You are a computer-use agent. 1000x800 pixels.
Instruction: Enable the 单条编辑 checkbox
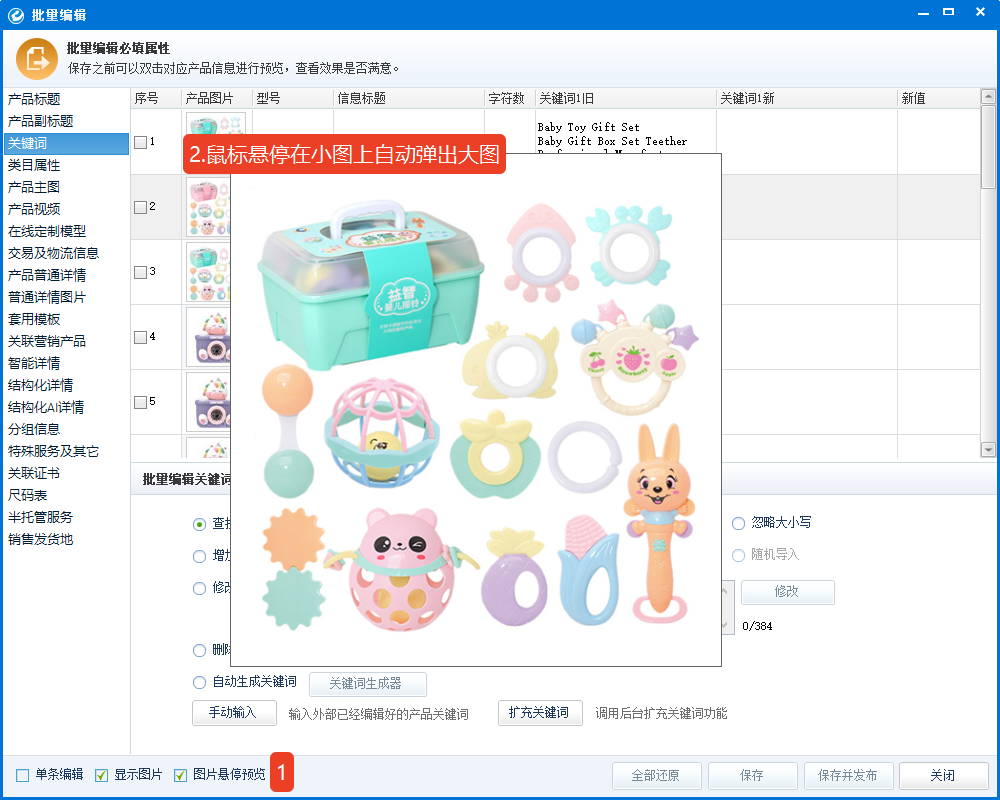tap(22, 775)
